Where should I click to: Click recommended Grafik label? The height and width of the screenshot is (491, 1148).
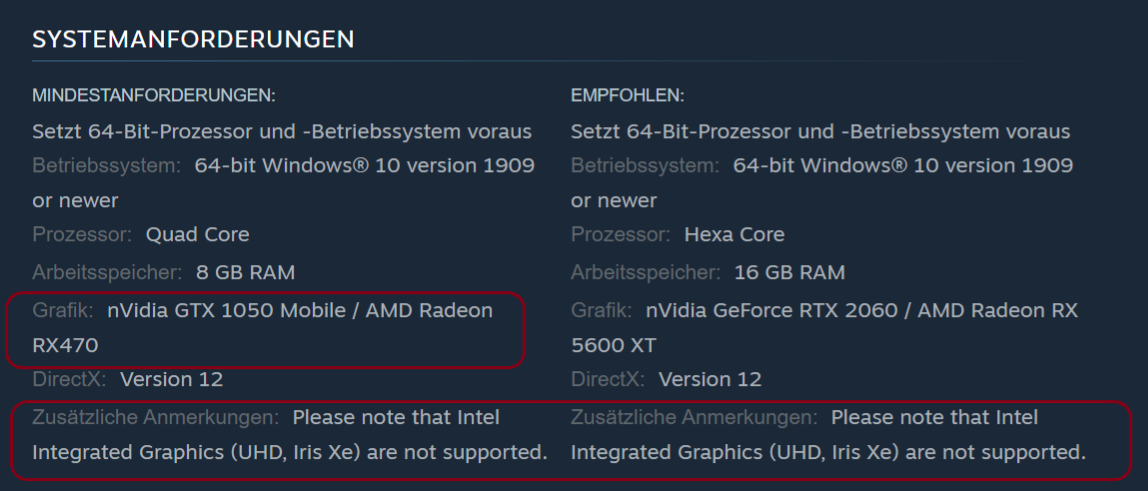pyautogui.click(x=601, y=311)
